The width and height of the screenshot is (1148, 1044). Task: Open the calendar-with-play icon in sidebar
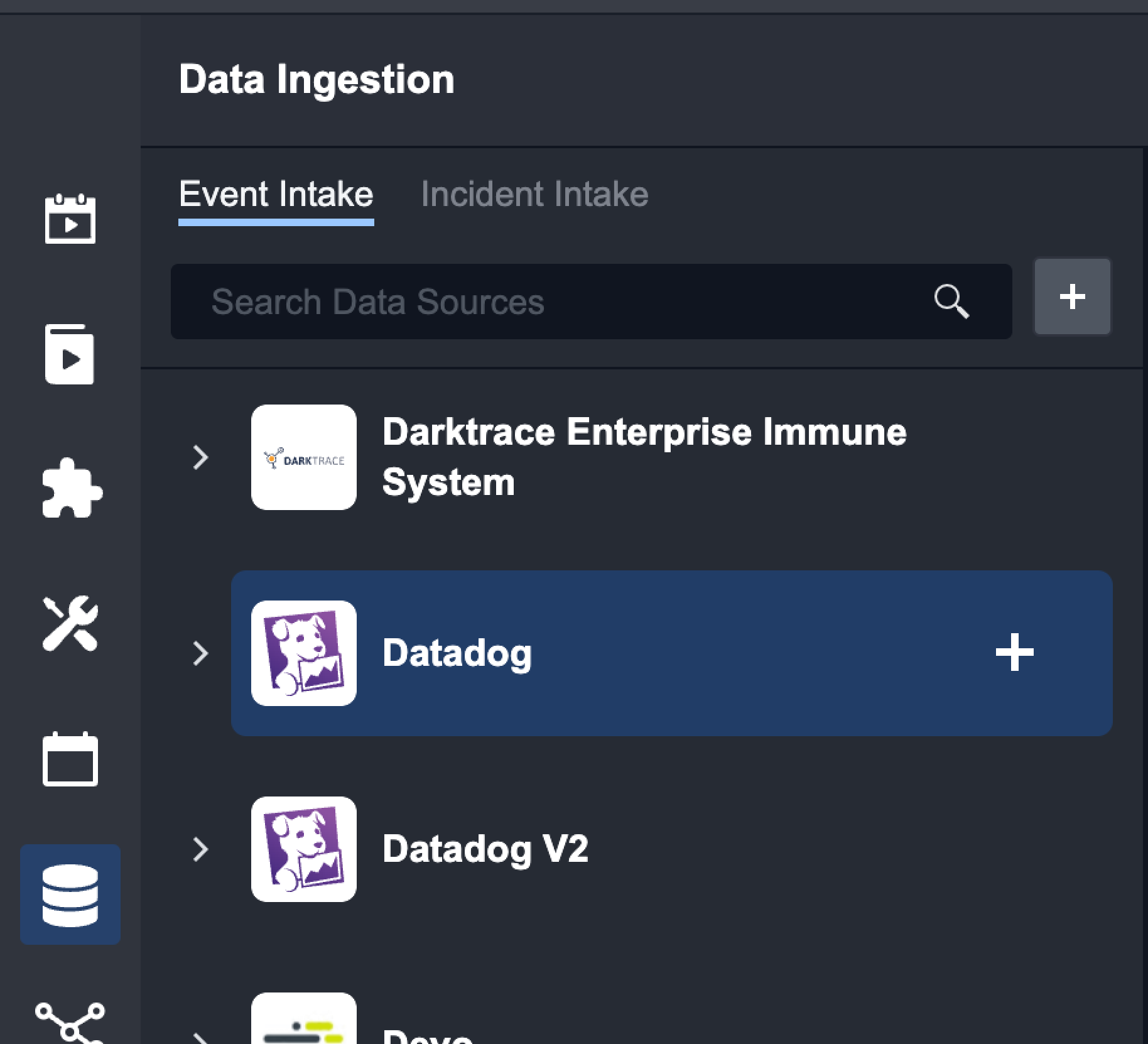pyautogui.click(x=70, y=219)
